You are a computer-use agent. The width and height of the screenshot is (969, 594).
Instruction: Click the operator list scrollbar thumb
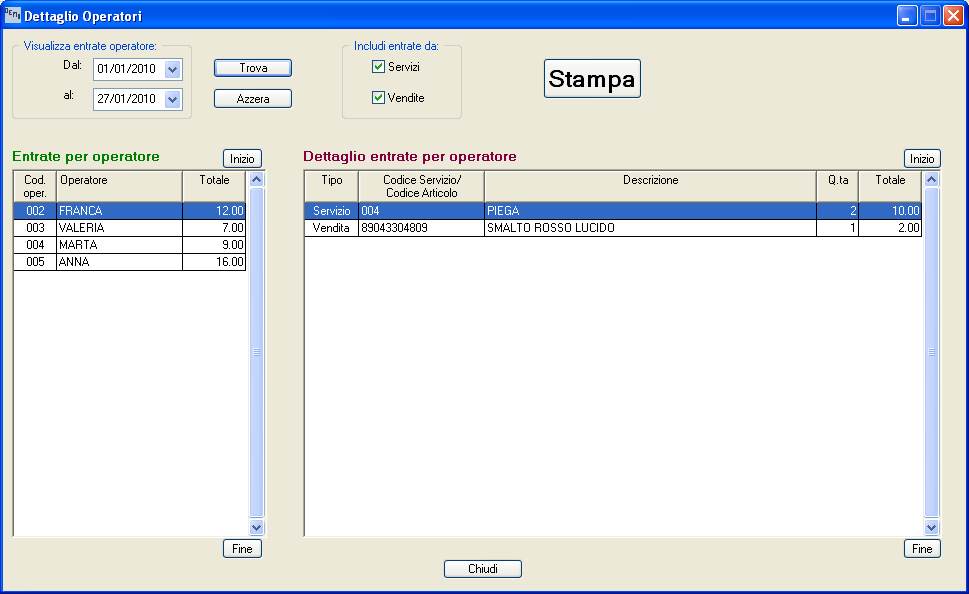pos(256,352)
